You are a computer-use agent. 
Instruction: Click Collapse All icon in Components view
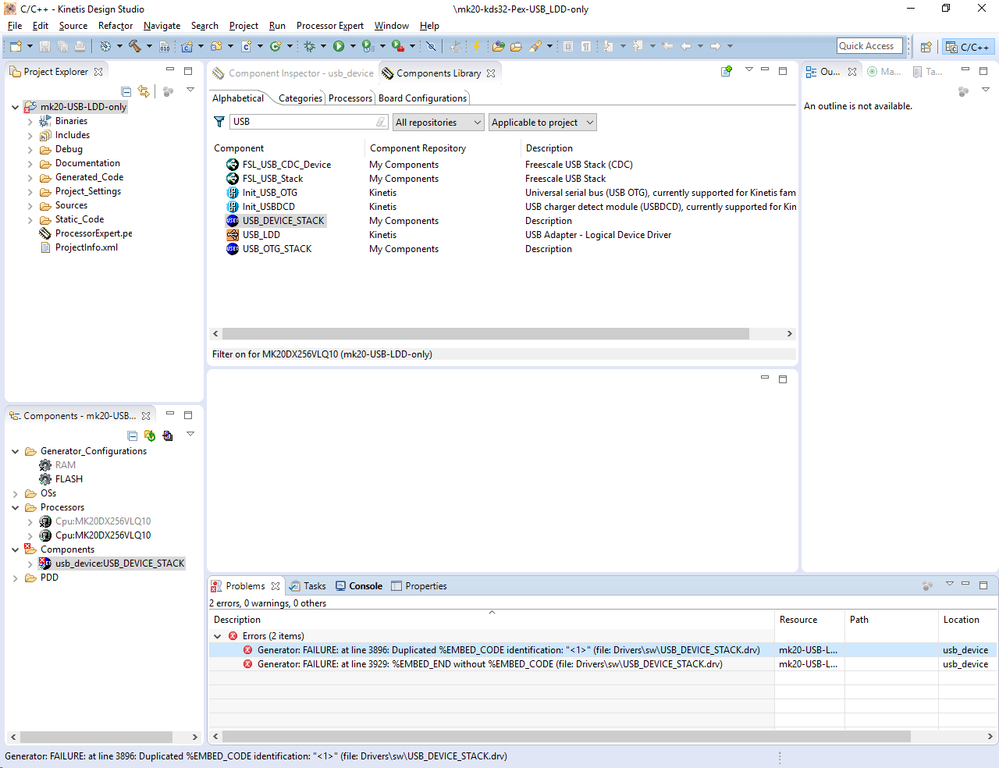[132, 436]
